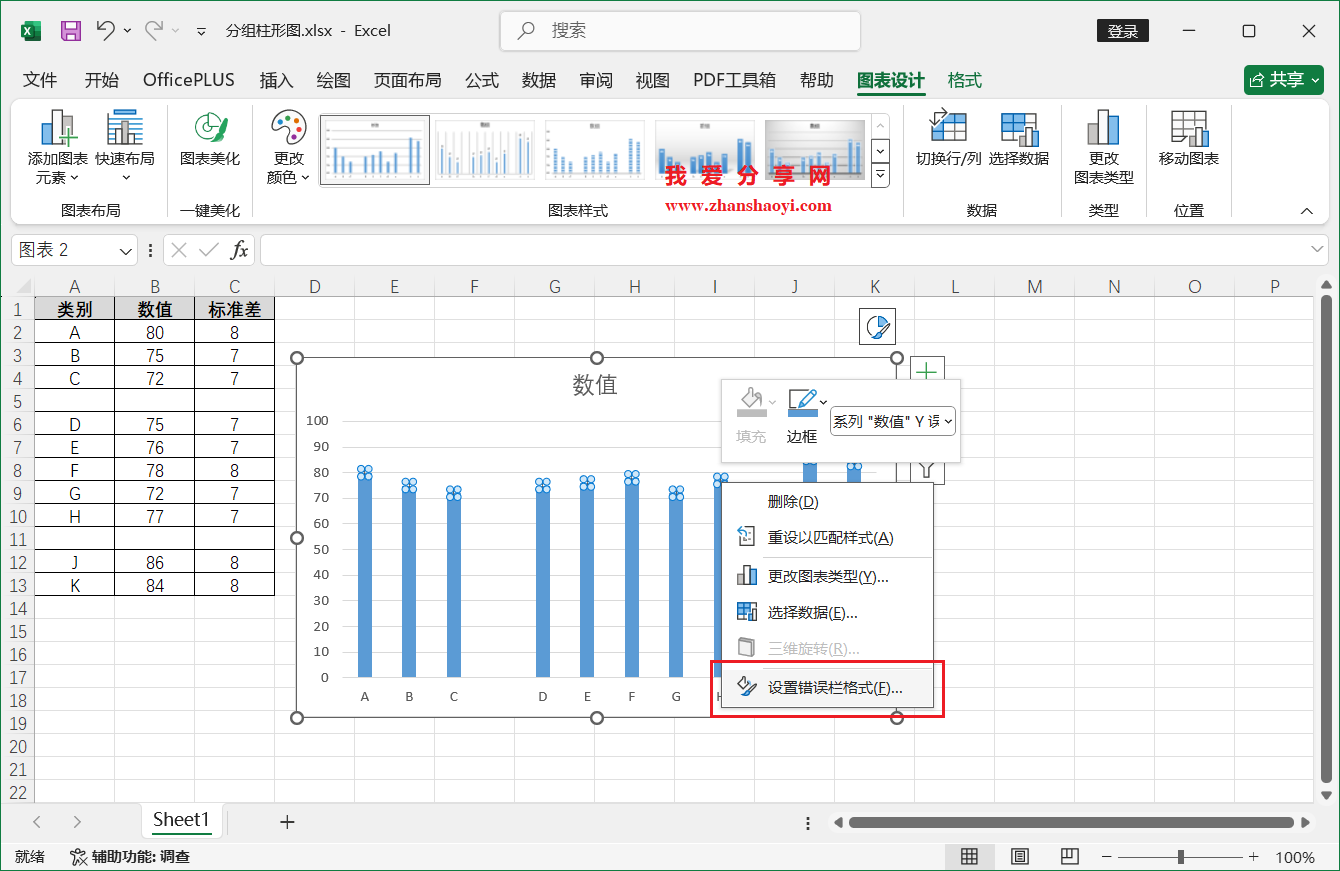
Task: Open 更改颜色 for the chart
Action: (287, 147)
